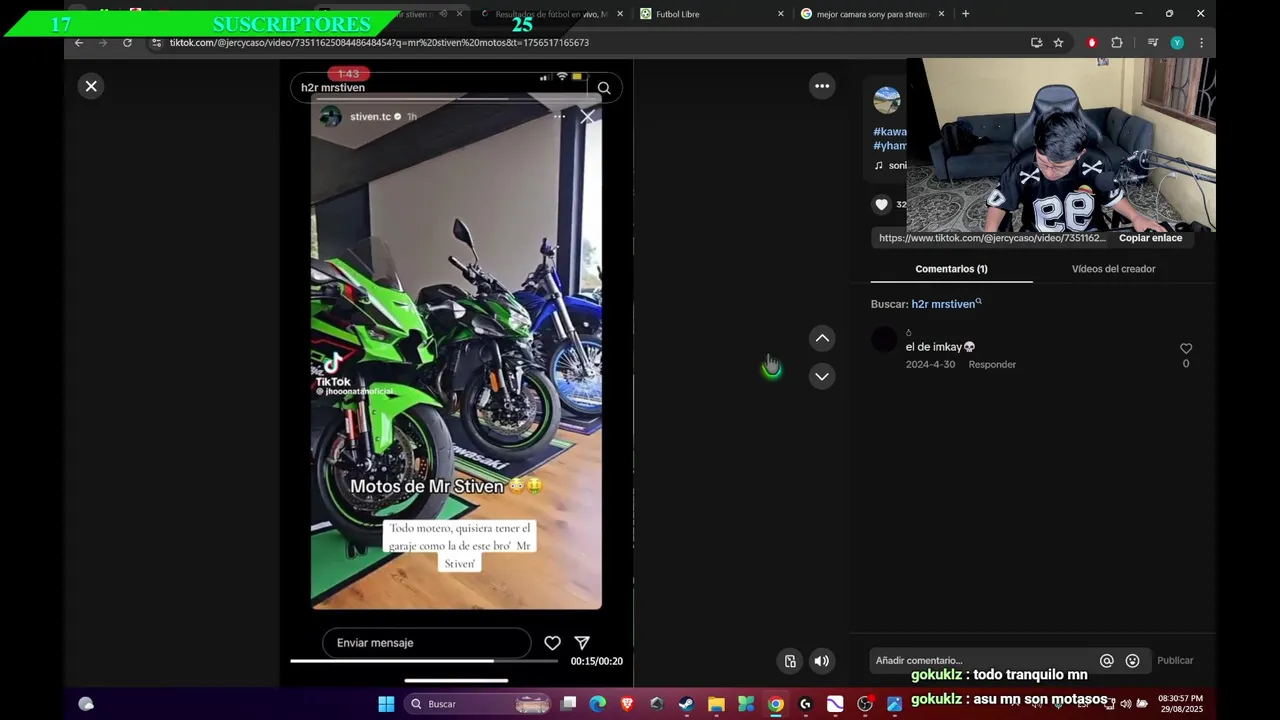Toggle the video volume speaker icon
Viewport: 1280px width, 720px height.
[822, 661]
